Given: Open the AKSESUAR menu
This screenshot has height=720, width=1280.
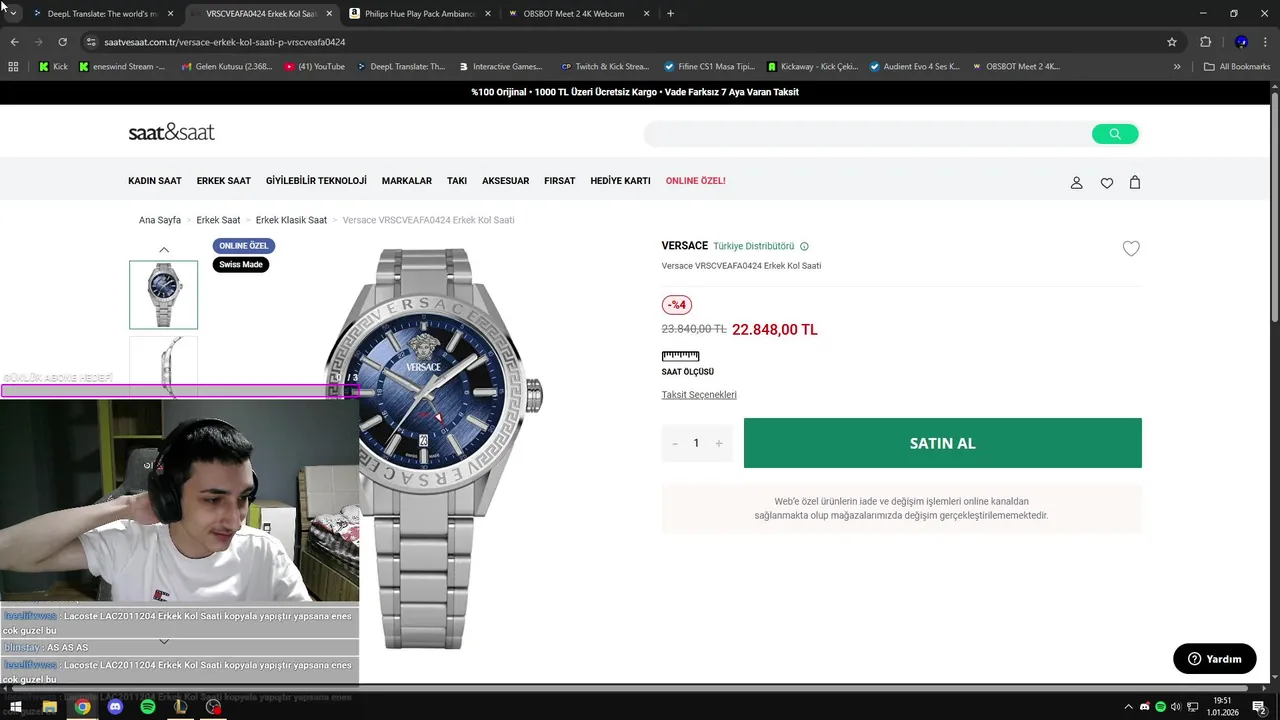Looking at the screenshot, I should click(x=505, y=181).
